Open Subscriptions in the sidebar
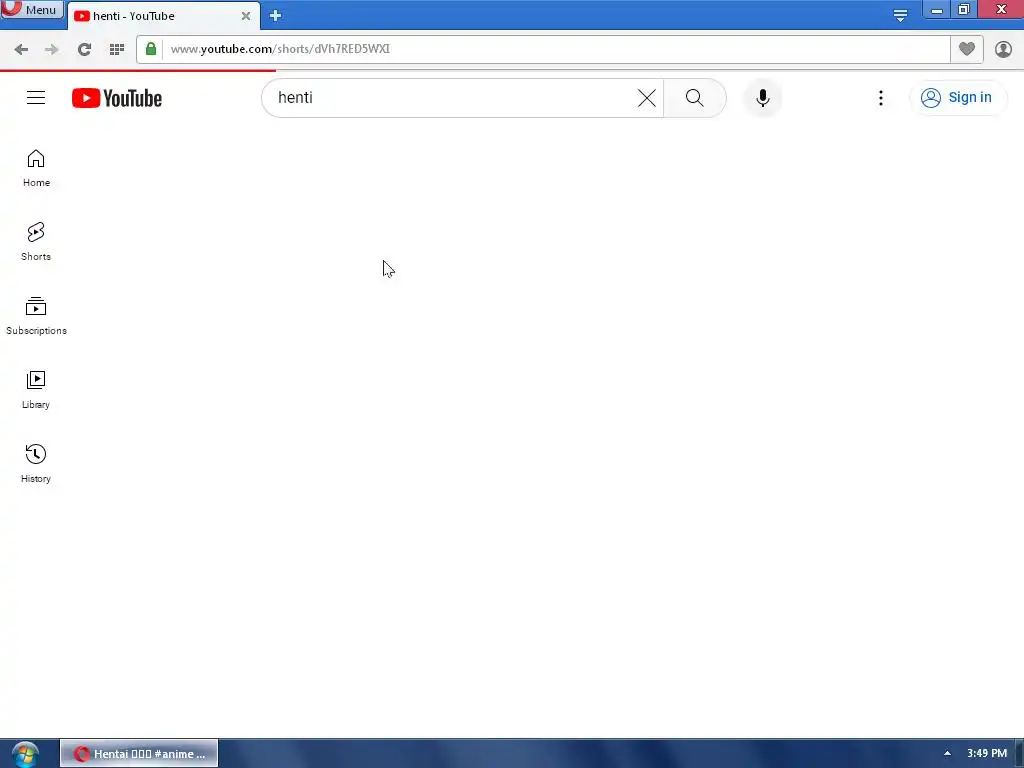1024x768 pixels. 36,315
